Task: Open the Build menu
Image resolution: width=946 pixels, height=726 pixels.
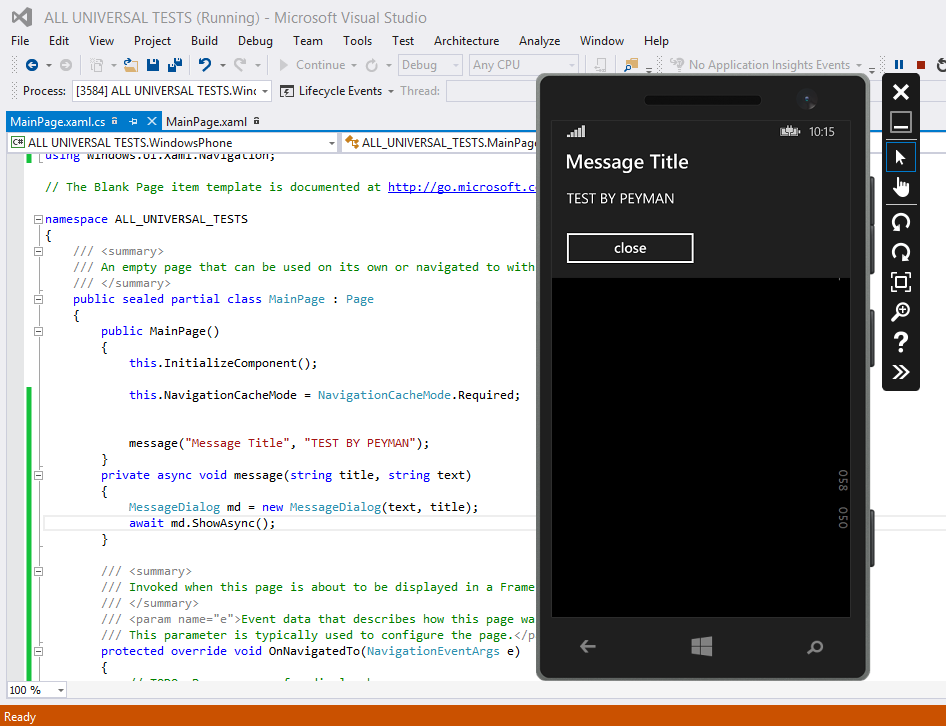Action: [x=205, y=40]
